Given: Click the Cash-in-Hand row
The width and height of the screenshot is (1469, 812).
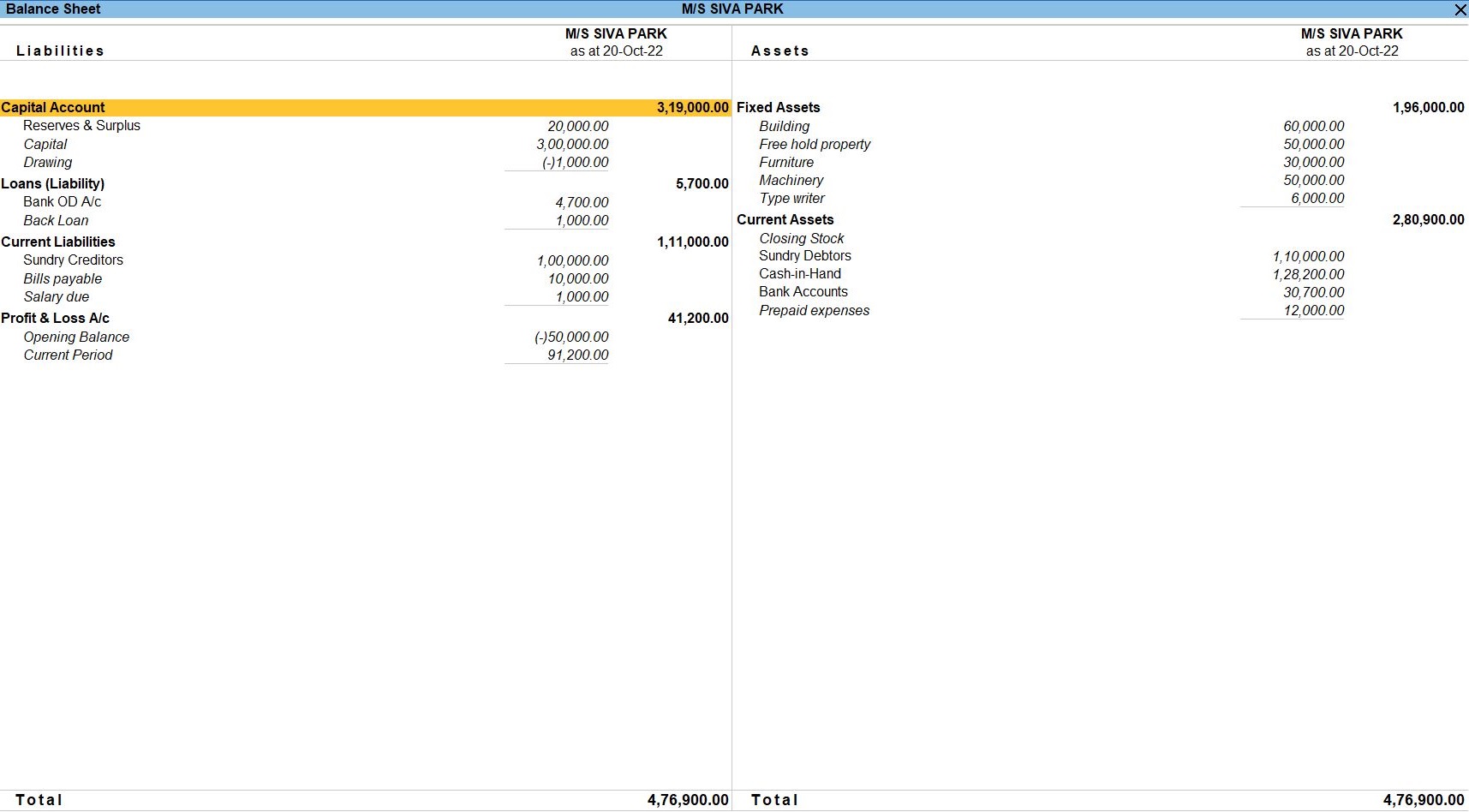Looking at the screenshot, I should point(799,274).
